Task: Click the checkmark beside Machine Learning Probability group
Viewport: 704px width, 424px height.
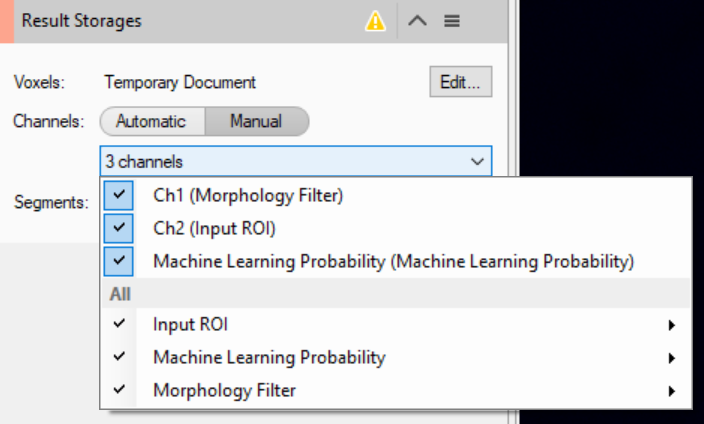Action: (x=120, y=357)
